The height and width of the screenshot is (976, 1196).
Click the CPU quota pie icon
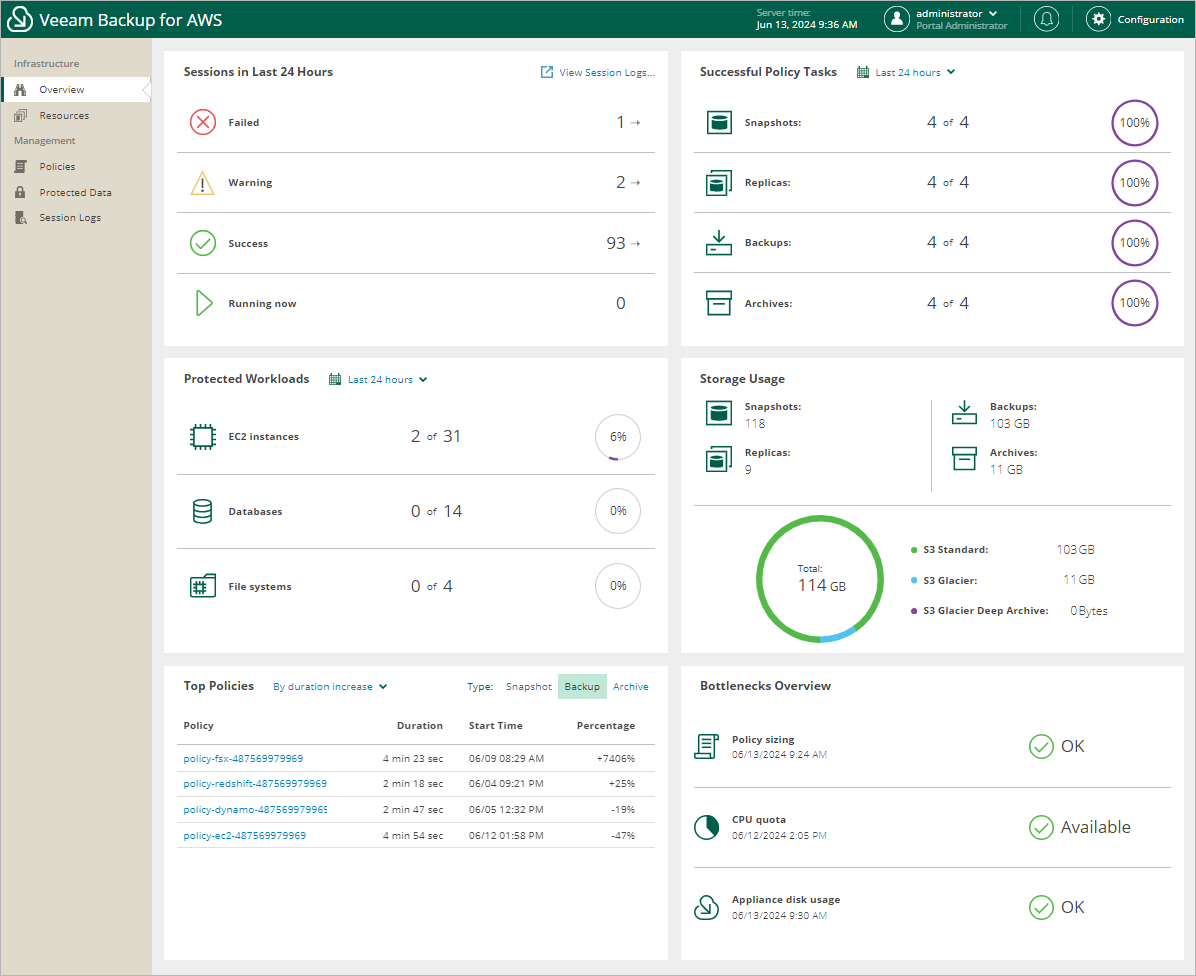707,827
